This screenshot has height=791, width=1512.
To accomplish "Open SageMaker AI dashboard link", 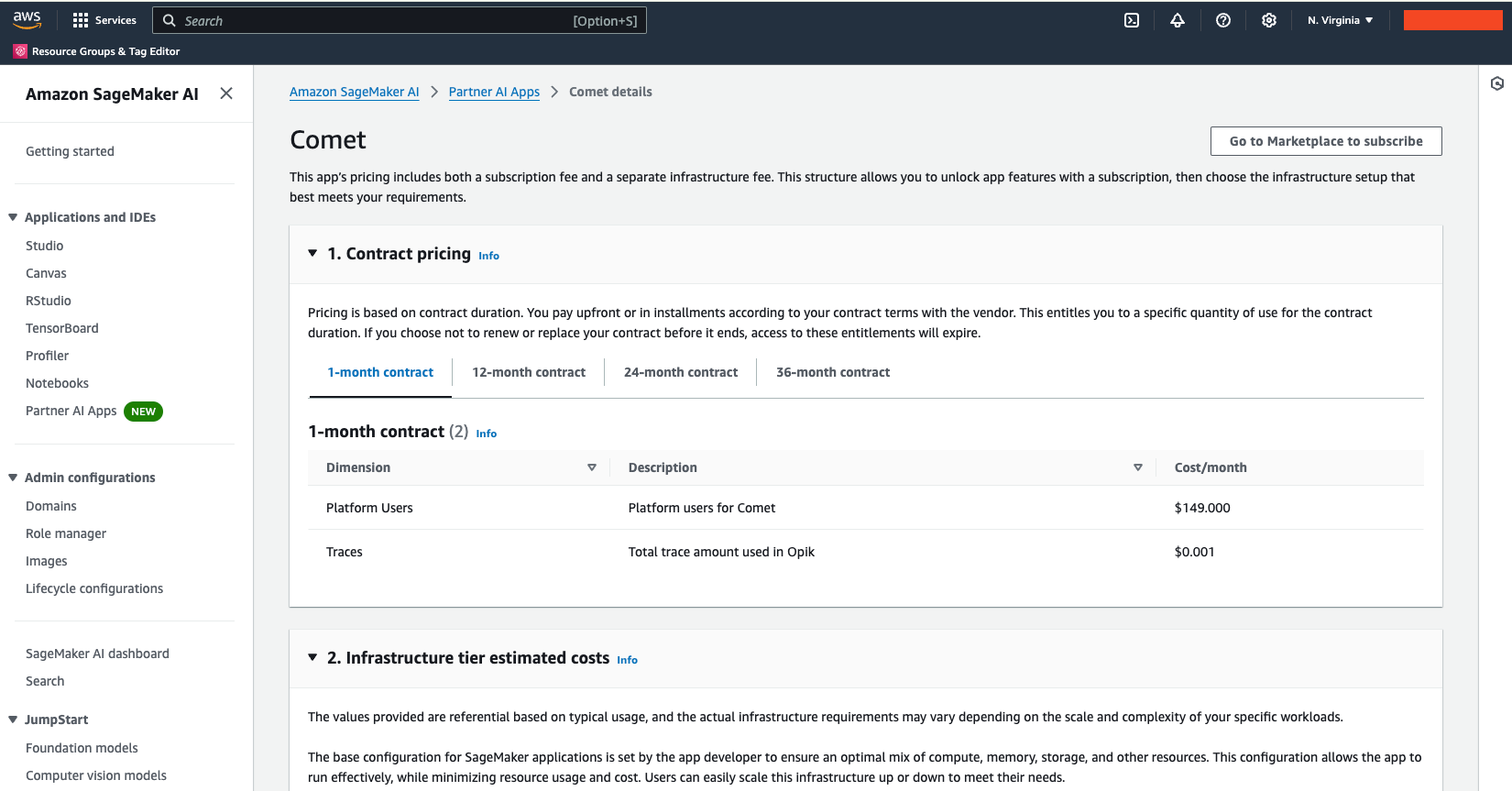I will [x=97, y=654].
